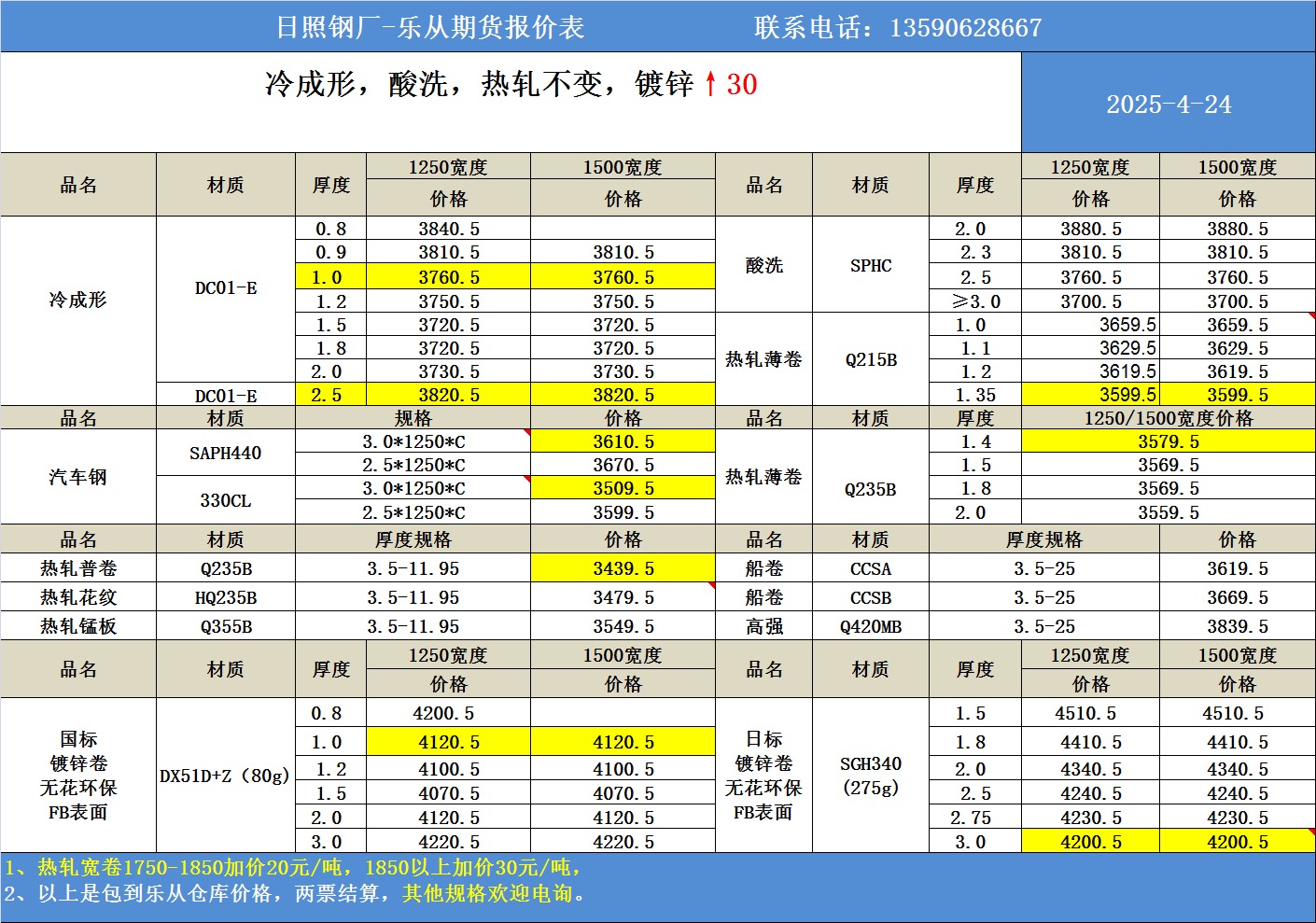Click the 2.75 thickness cell
Image resolution: width=1316 pixels, height=923 pixels.
tap(975, 818)
